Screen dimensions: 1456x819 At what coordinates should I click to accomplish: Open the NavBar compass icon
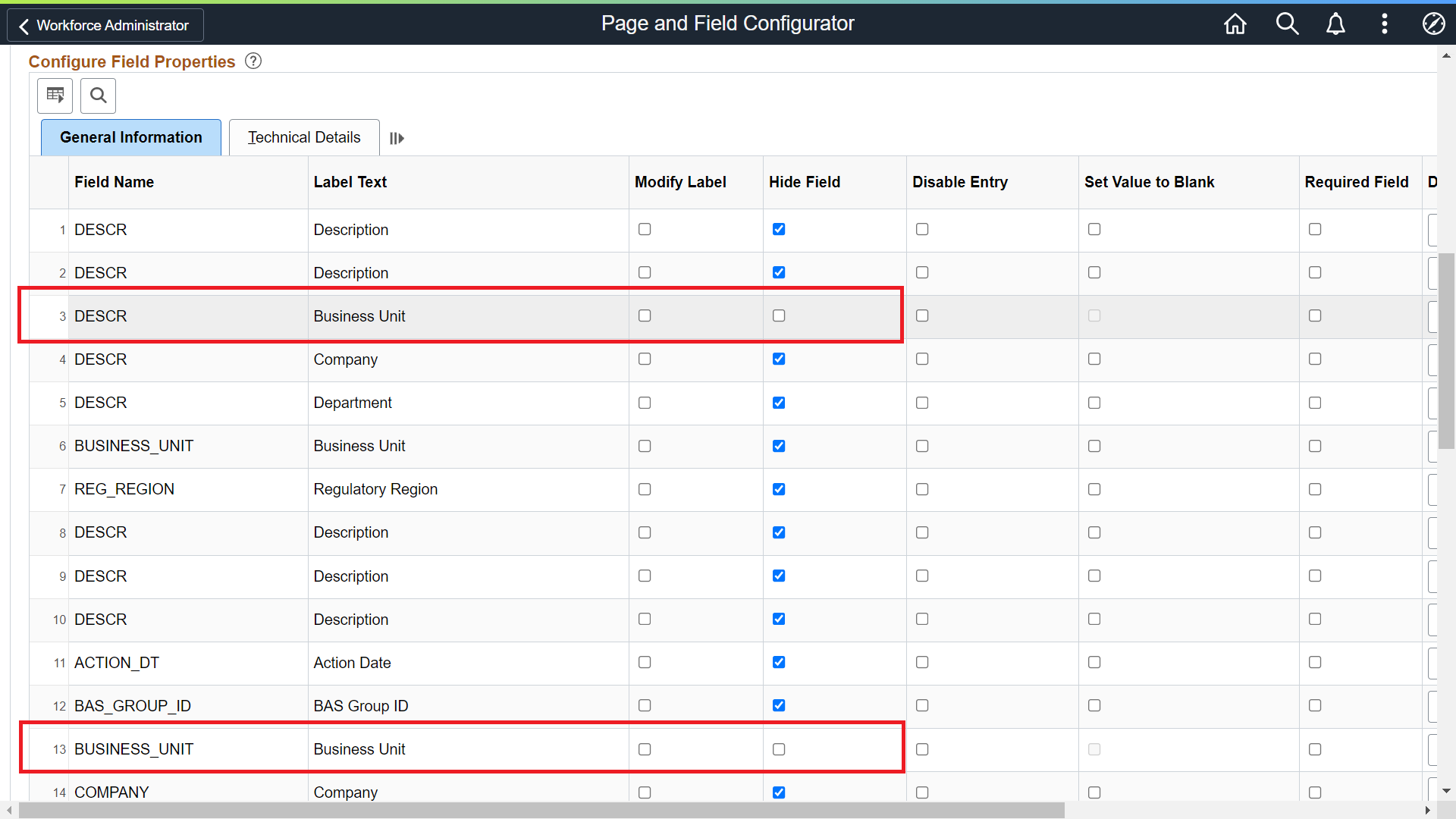coord(1432,24)
